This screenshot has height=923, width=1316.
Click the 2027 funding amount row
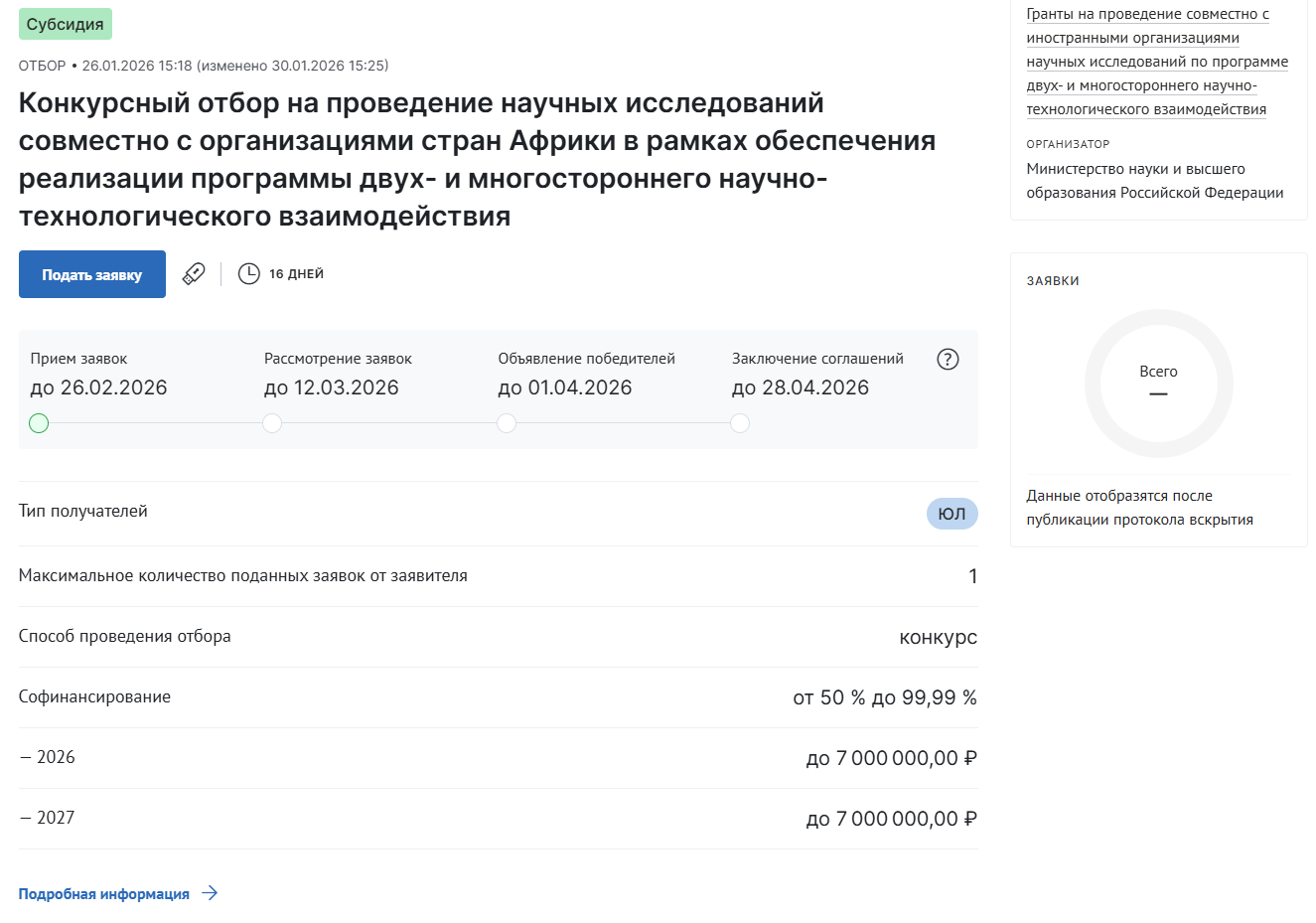[497, 819]
